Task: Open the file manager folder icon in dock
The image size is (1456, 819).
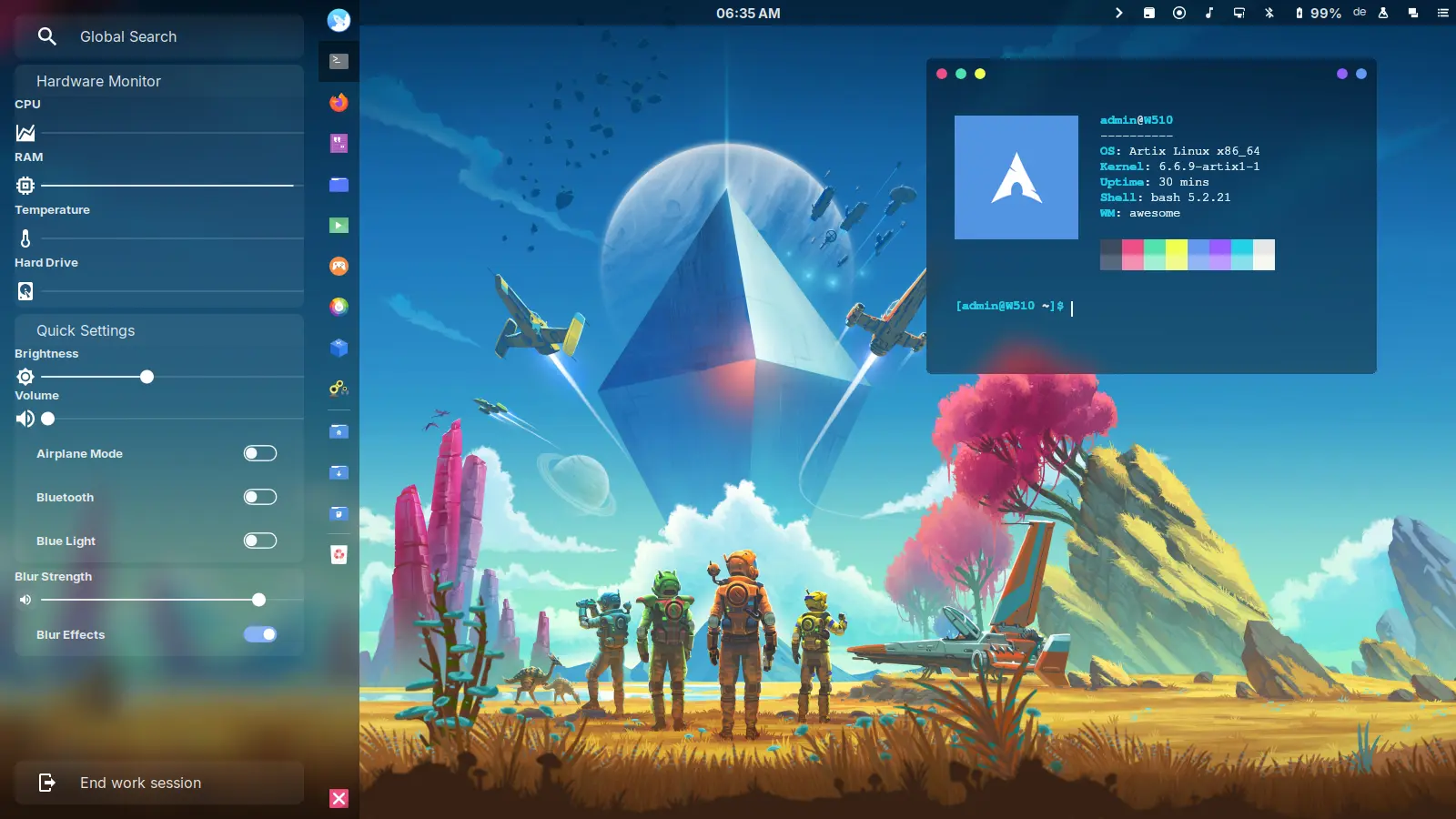Action: [339, 184]
